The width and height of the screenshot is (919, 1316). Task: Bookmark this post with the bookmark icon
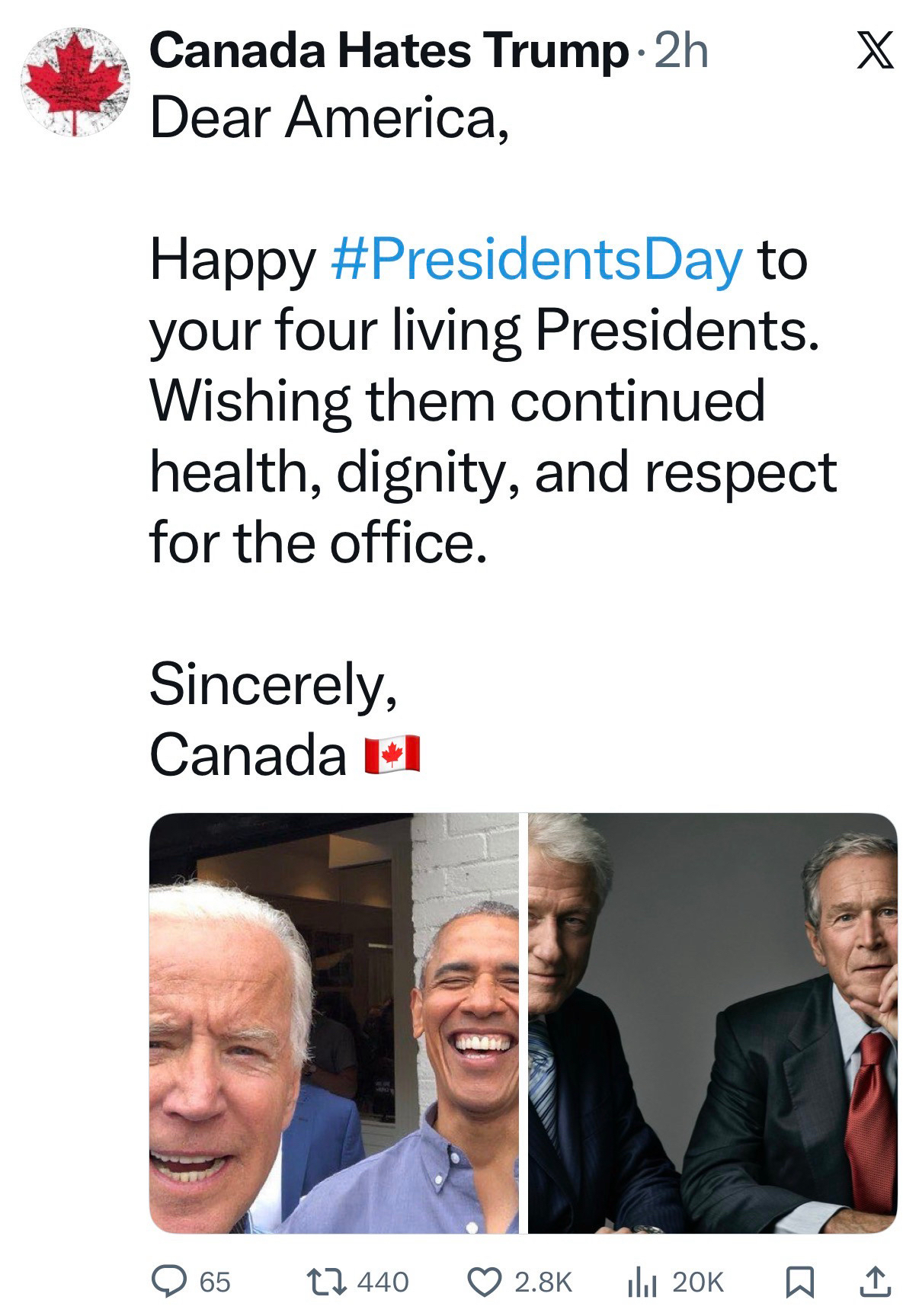(x=800, y=1281)
